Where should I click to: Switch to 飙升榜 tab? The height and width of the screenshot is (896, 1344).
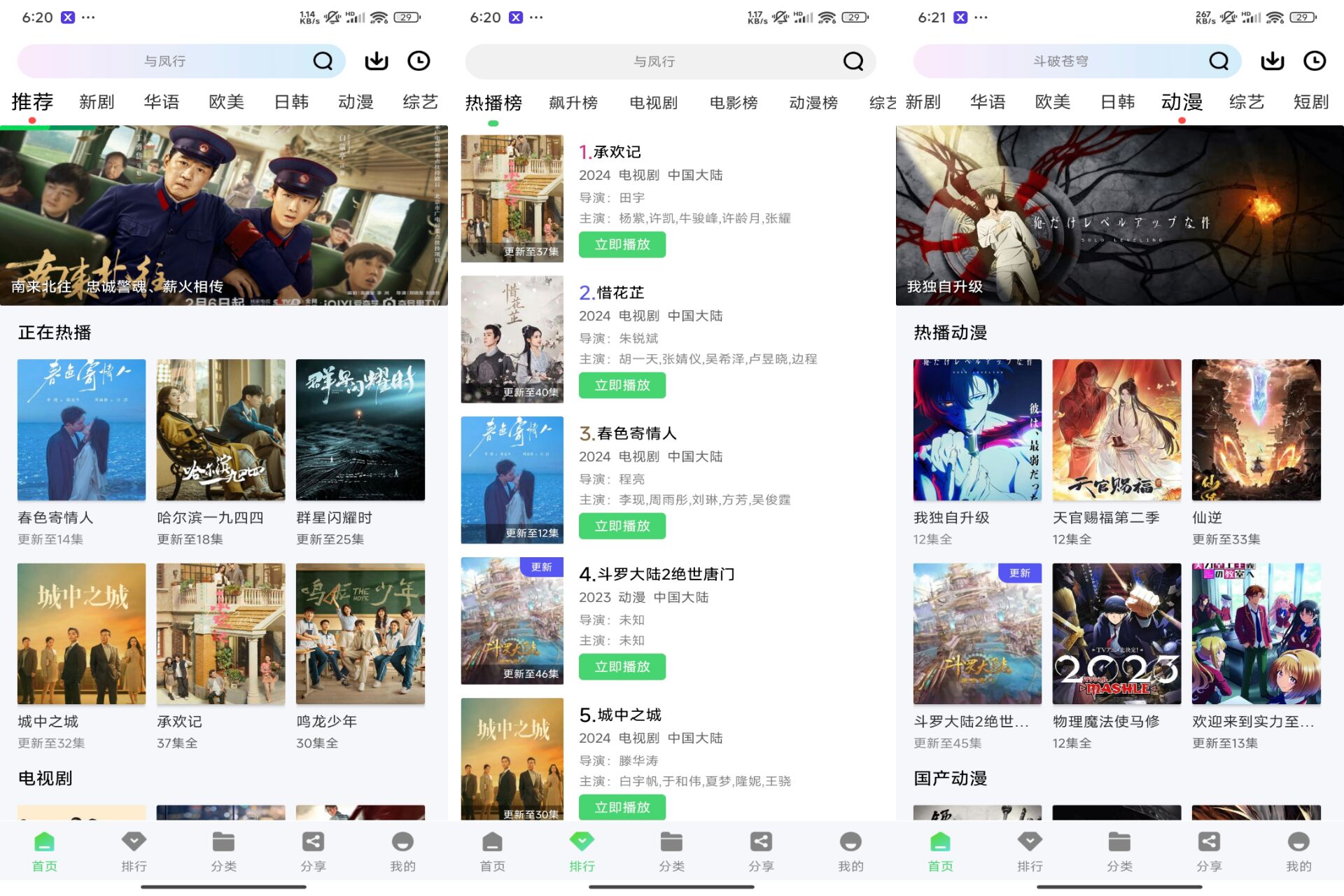(573, 103)
